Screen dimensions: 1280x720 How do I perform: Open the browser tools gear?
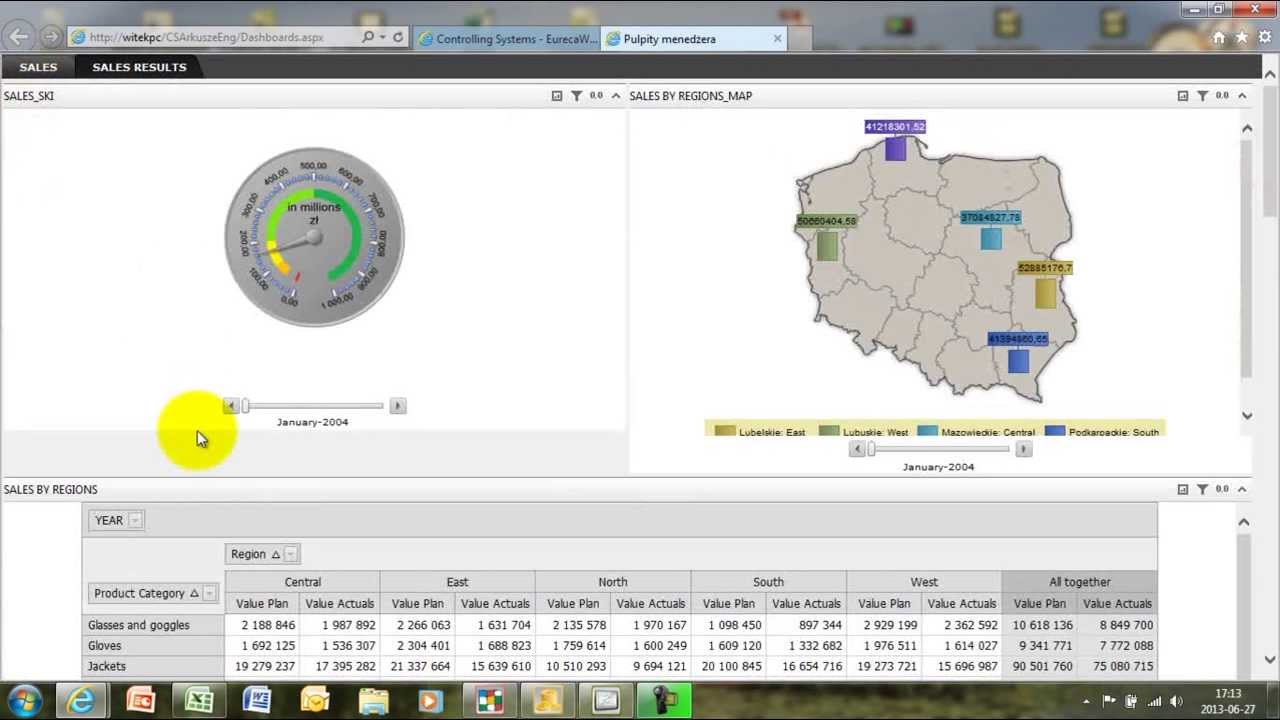[x=1264, y=37]
